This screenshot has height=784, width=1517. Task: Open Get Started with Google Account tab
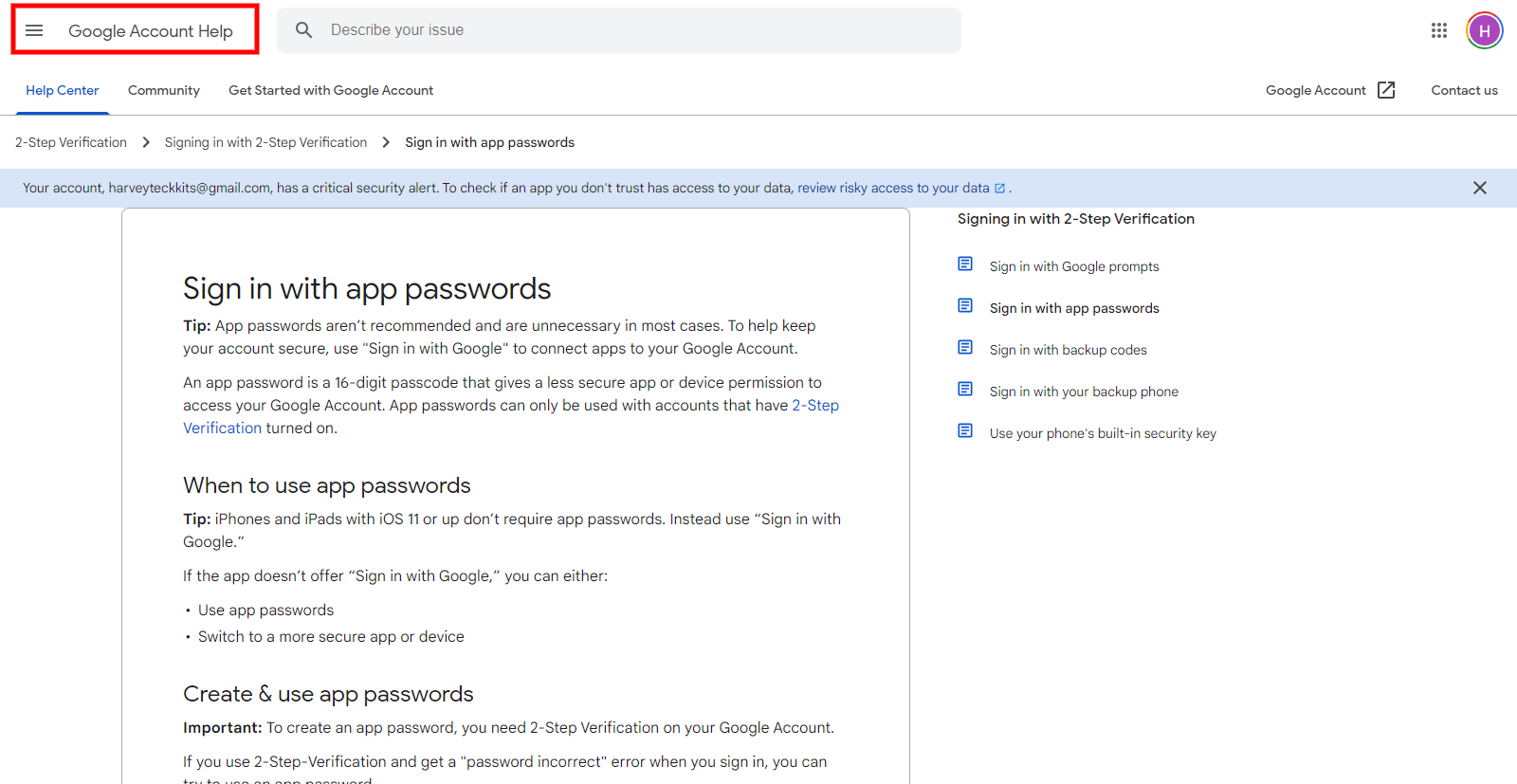coord(330,90)
